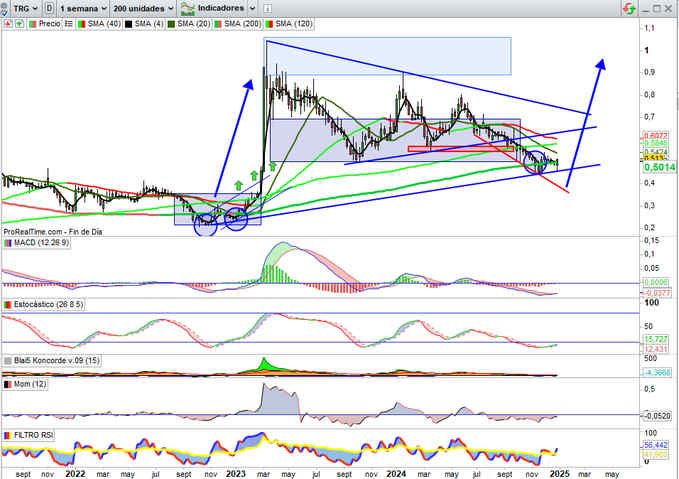Click the info 'i' icon in toolbar
This screenshot has width=679, height=479.
click(268, 8)
